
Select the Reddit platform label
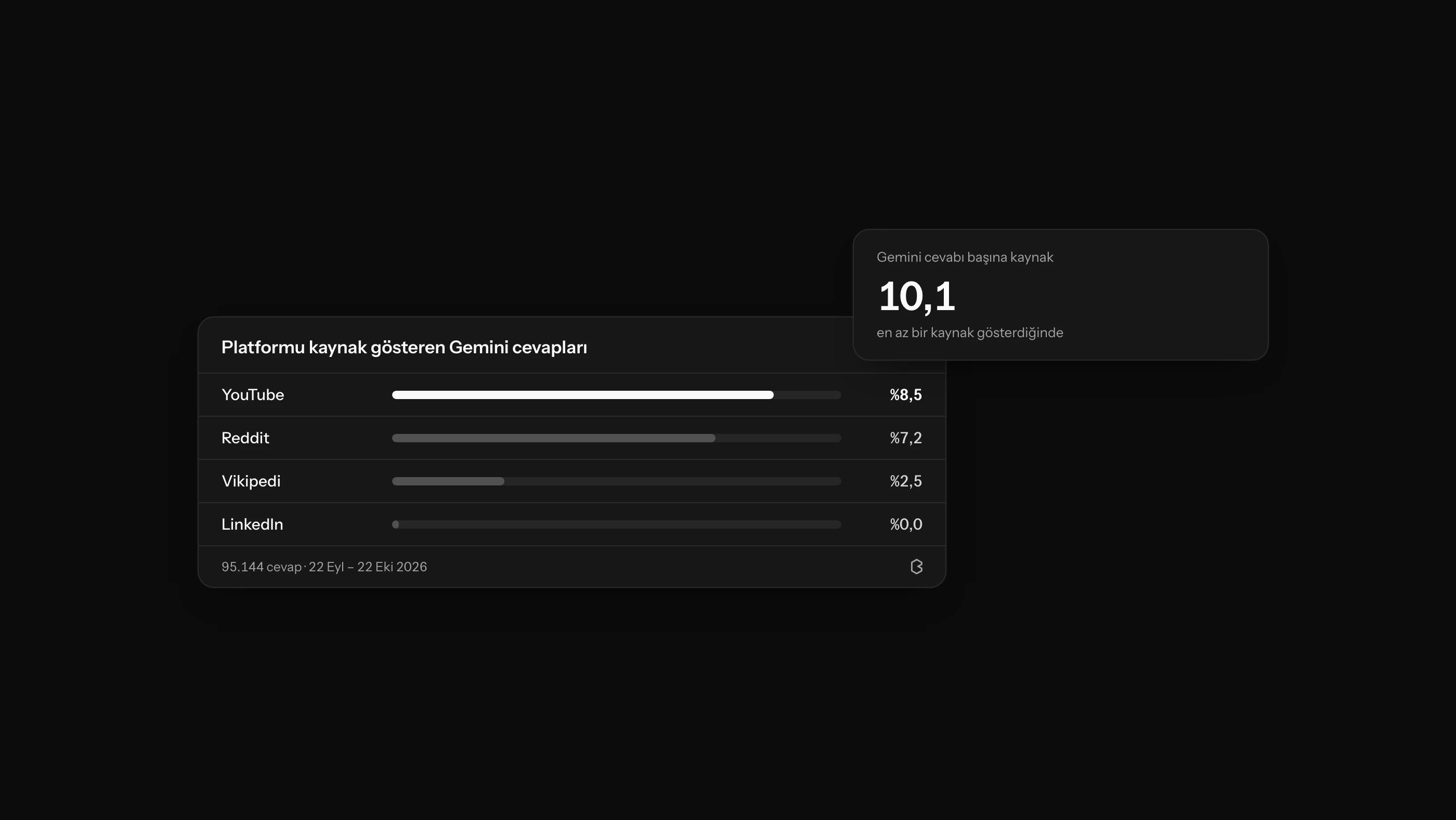[245, 438]
